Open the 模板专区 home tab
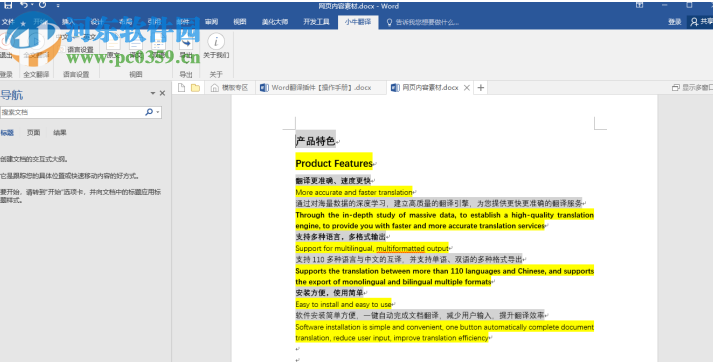This screenshot has height=362, width=713. [x=230, y=88]
